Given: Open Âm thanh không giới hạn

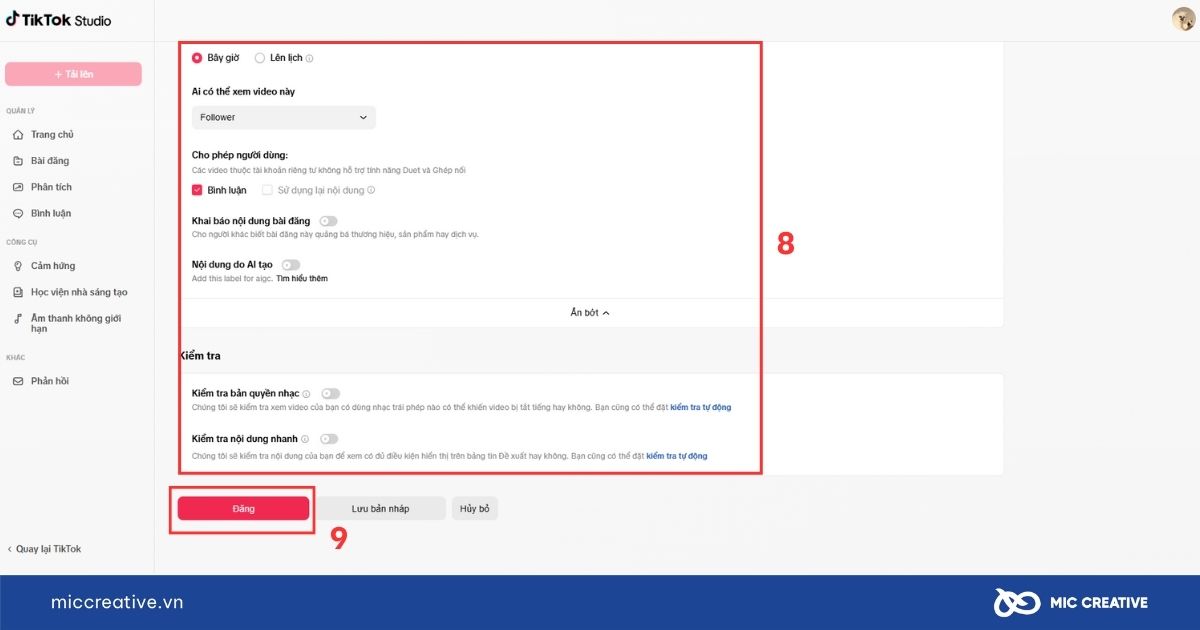Looking at the screenshot, I should pyautogui.click(x=77, y=323).
